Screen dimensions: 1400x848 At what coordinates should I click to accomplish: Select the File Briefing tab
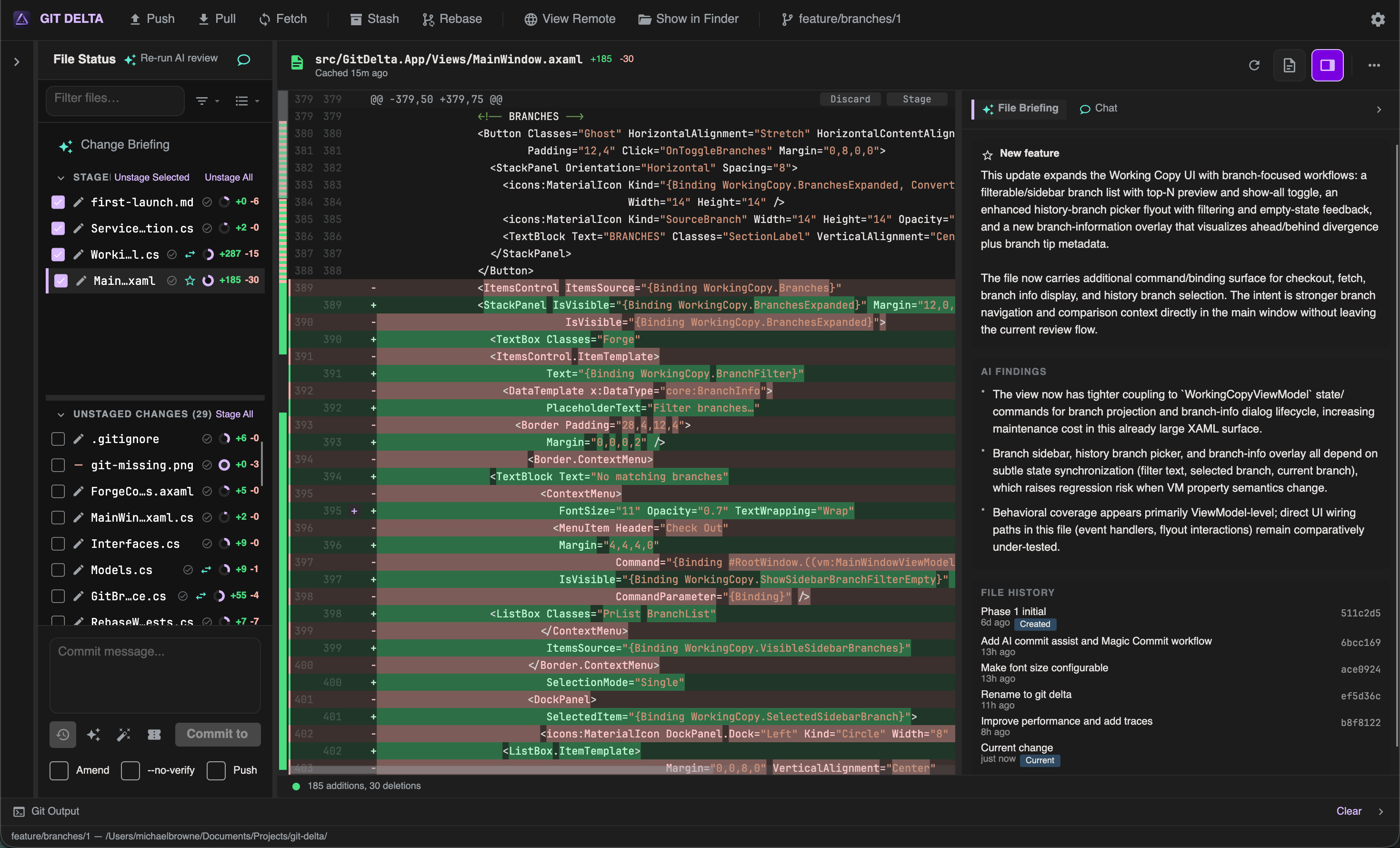coord(1020,109)
